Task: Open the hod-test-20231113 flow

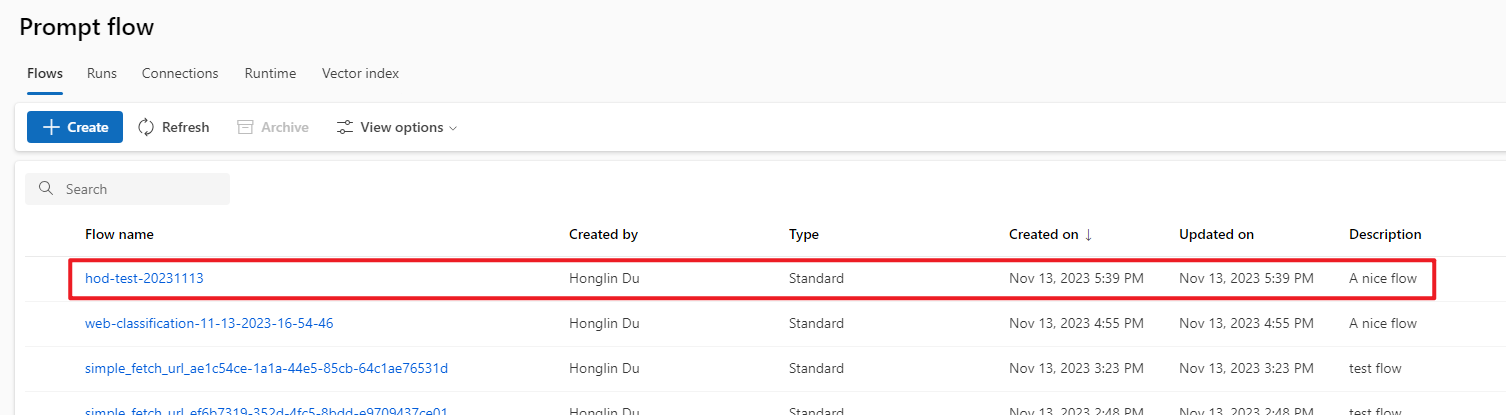Action: click(144, 278)
